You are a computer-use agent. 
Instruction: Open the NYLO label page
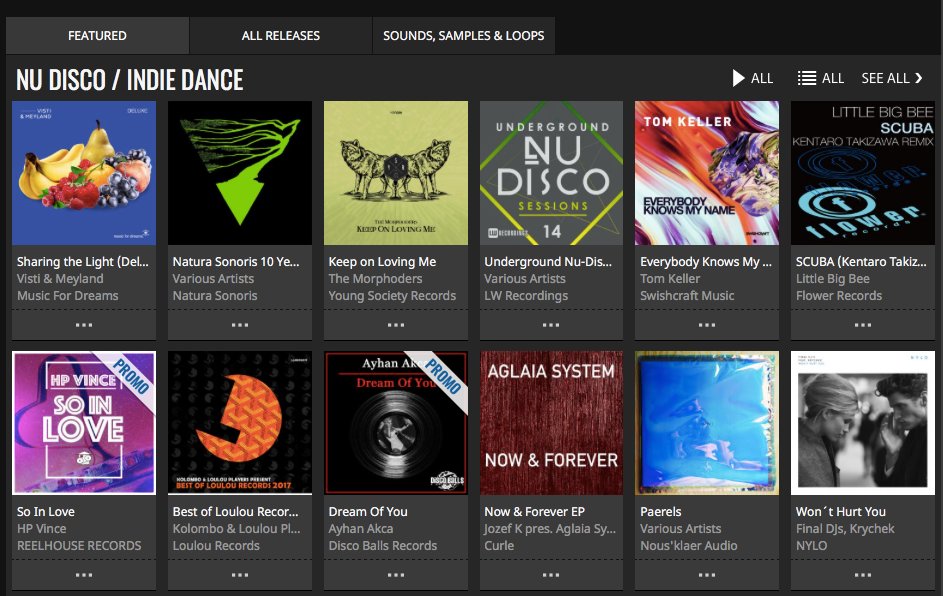pyautogui.click(x=811, y=545)
